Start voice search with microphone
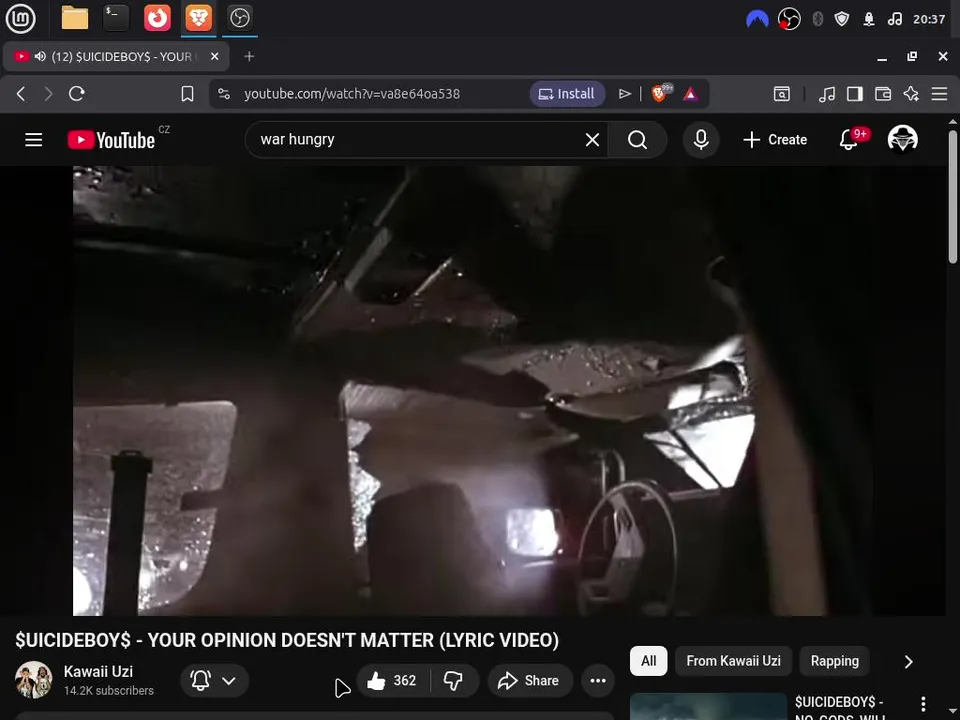 [701, 140]
